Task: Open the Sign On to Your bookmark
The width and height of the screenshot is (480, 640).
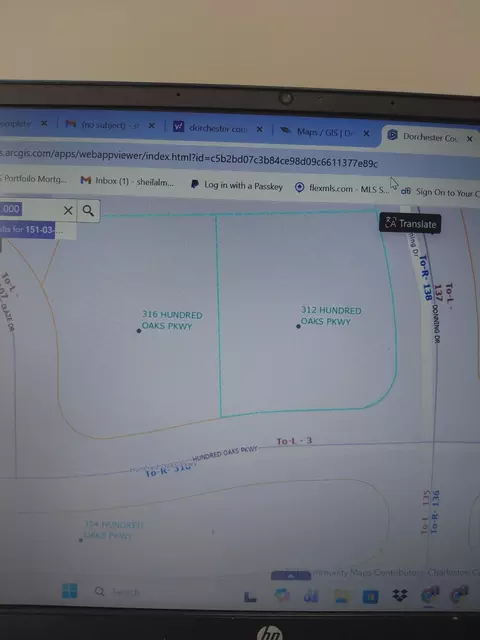Action: (x=440, y=191)
